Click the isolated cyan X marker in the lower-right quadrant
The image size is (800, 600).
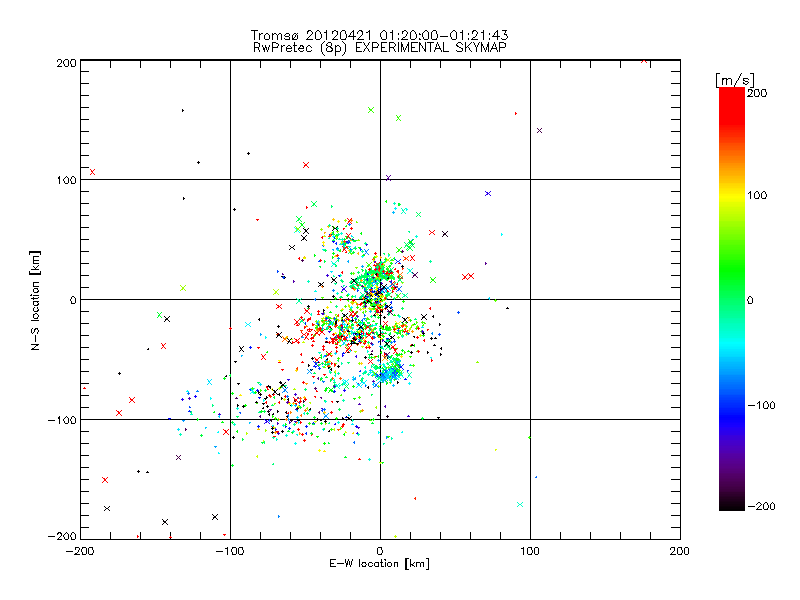pyautogui.click(x=520, y=505)
